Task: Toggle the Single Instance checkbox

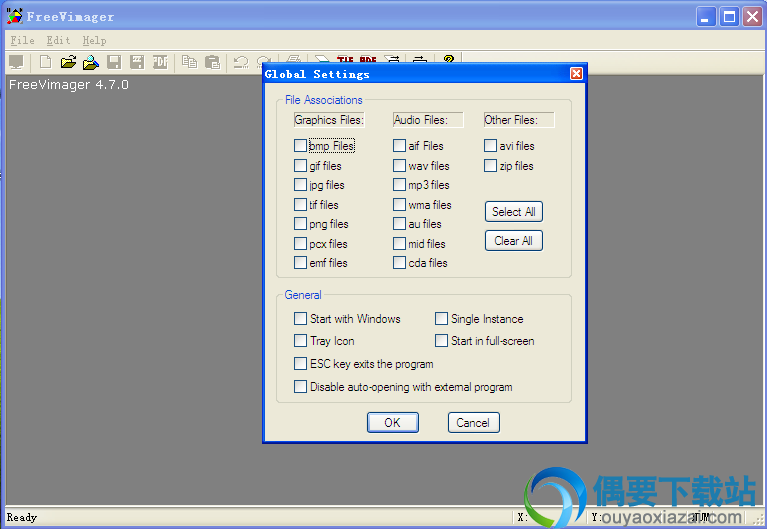Action: (441, 319)
